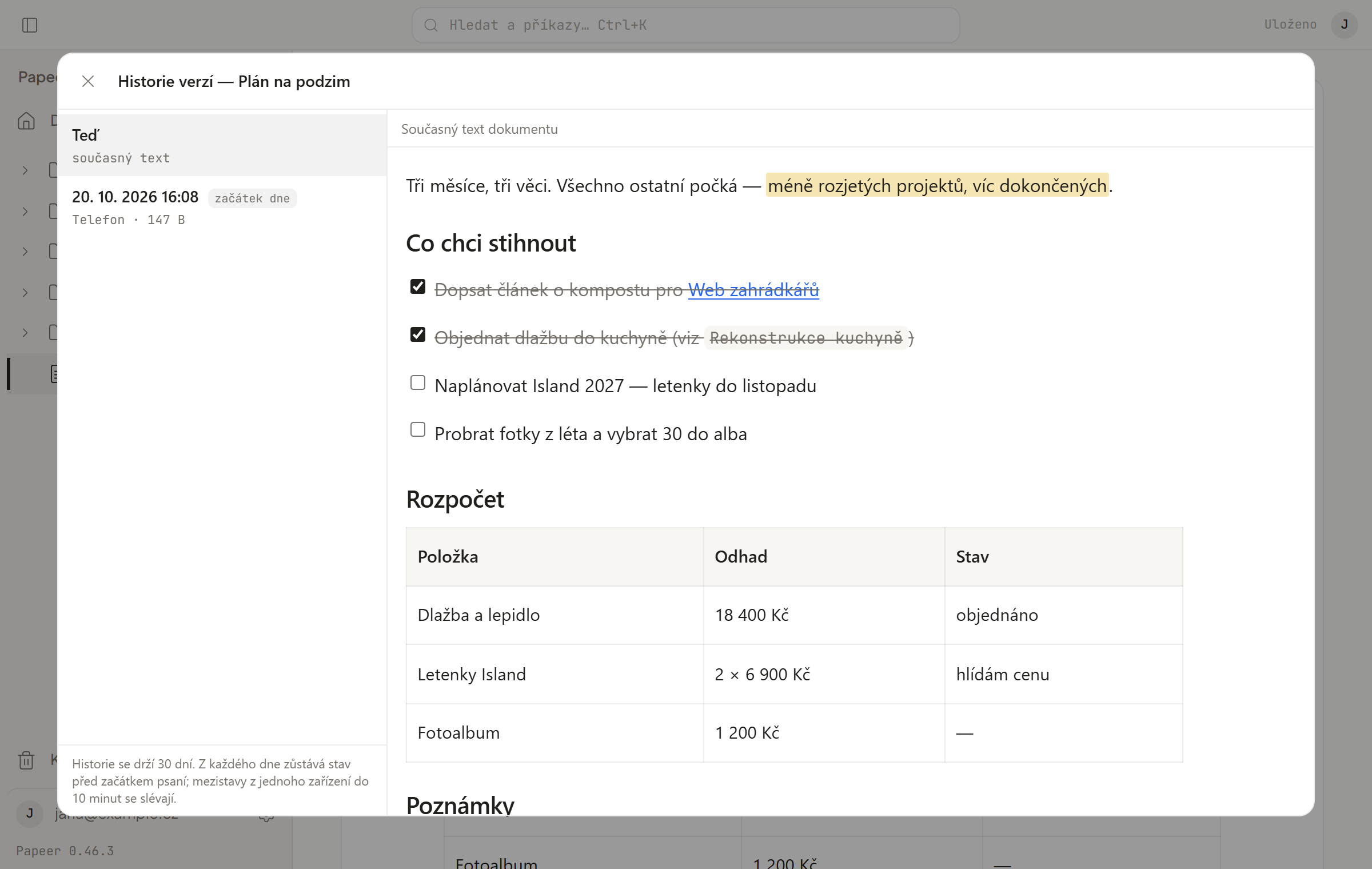Open the Rekonstrukce kuchyně page reference
Image resolution: width=1372 pixels, height=869 pixels.
(805, 338)
